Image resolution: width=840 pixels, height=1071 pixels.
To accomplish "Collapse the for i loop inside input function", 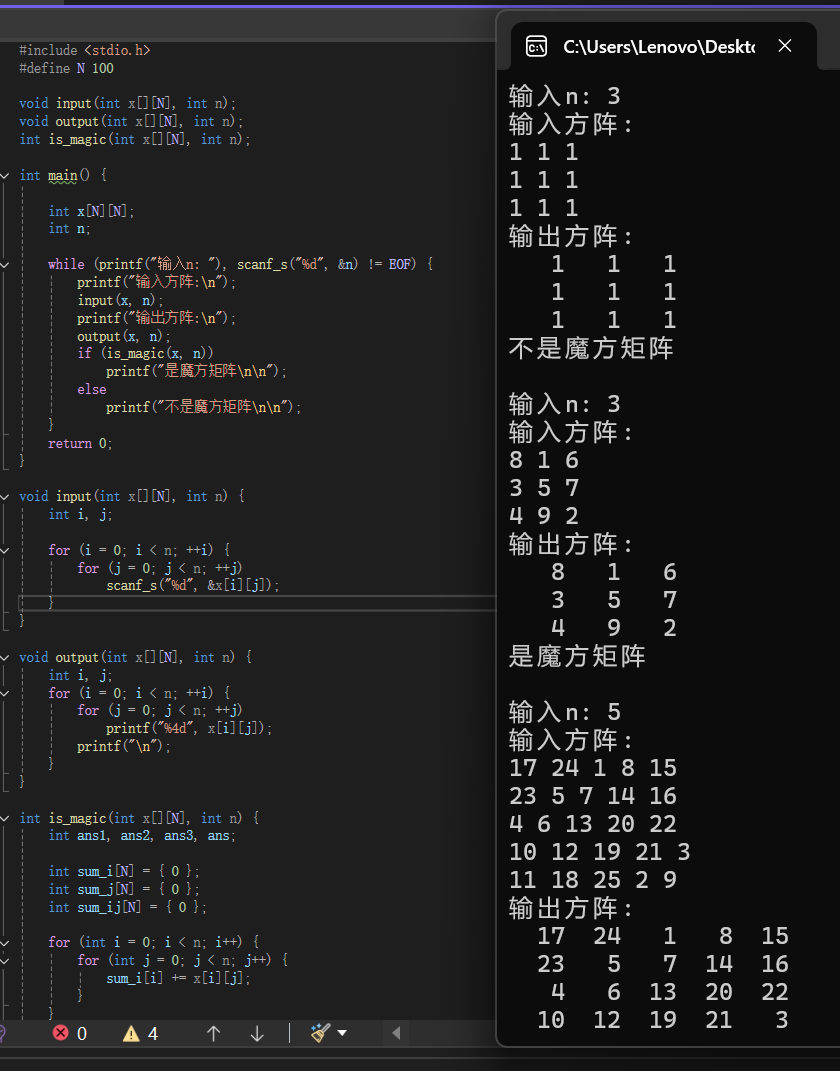I will [x=5, y=551].
